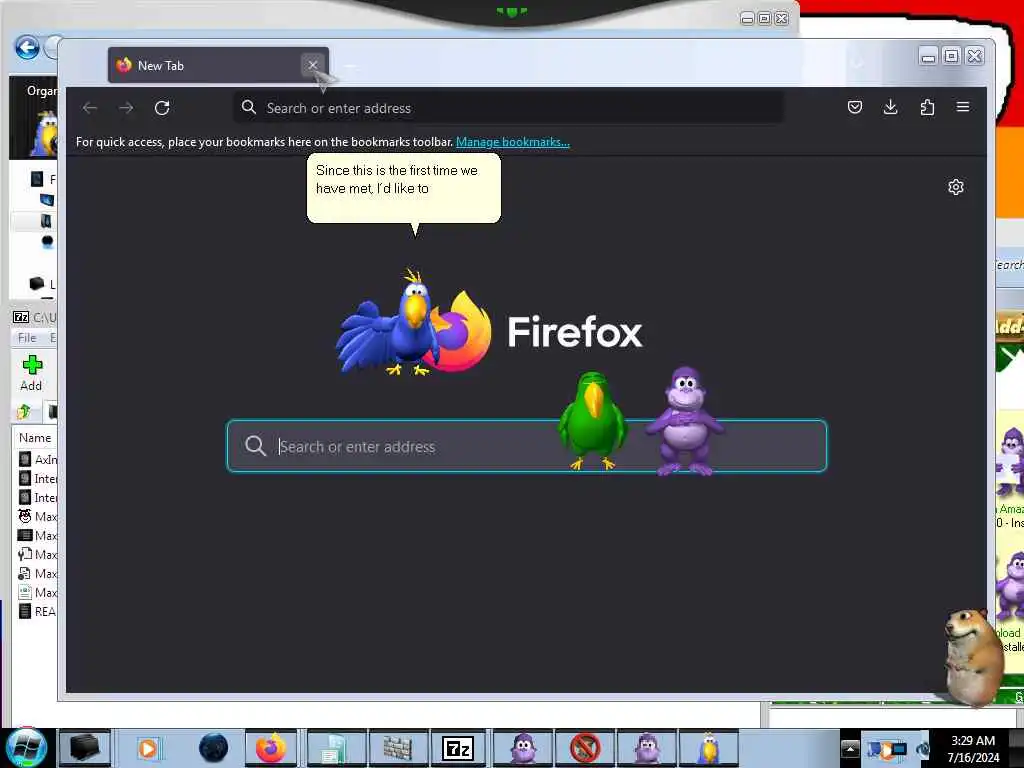Go back in Firefox navigation
This screenshot has height=768, width=1024.
coord(90,108)
